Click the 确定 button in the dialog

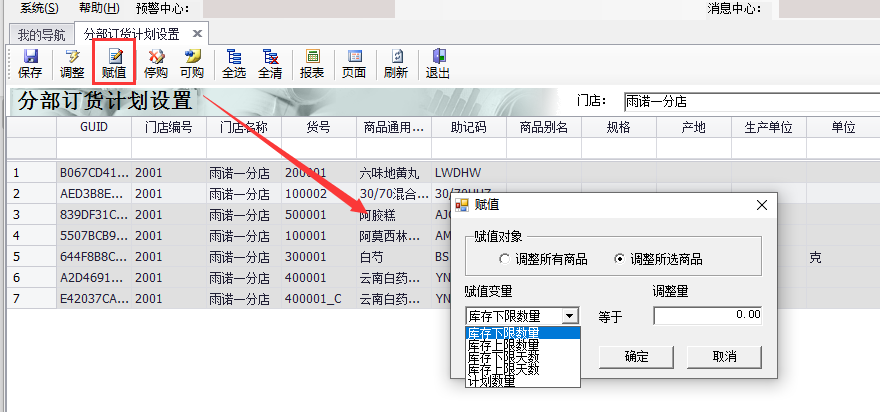point(636,357)
